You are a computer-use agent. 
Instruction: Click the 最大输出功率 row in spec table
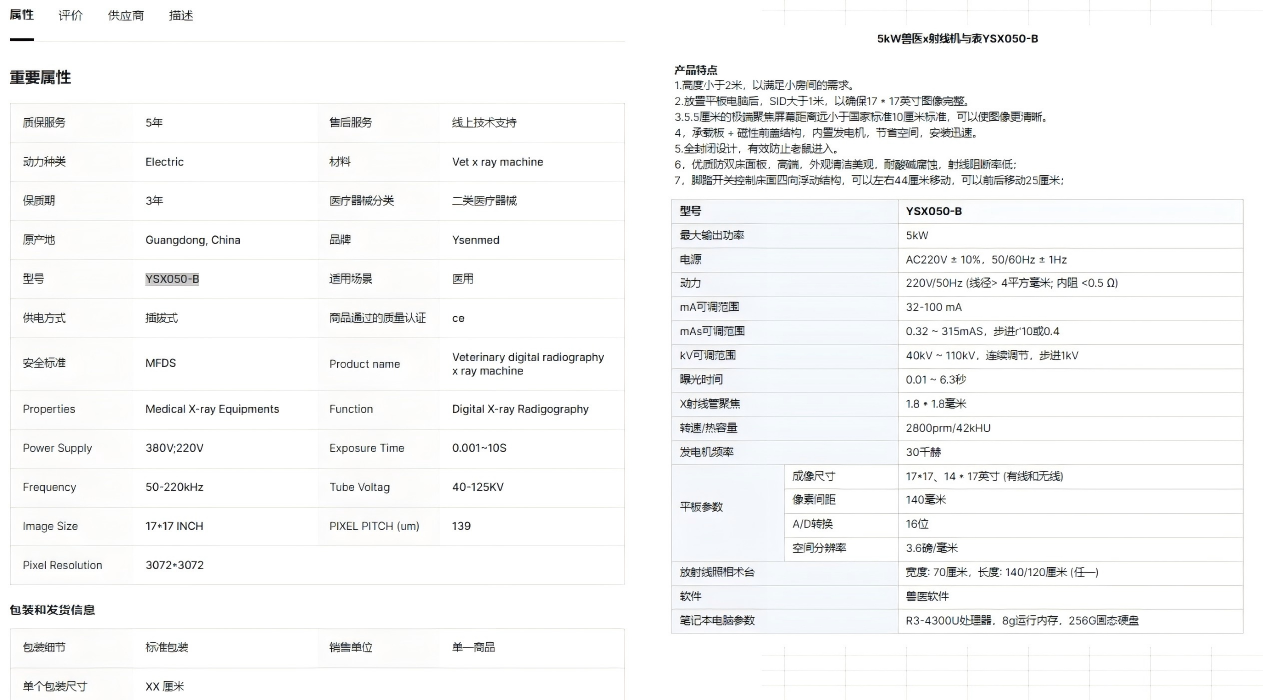coord(712,235)
